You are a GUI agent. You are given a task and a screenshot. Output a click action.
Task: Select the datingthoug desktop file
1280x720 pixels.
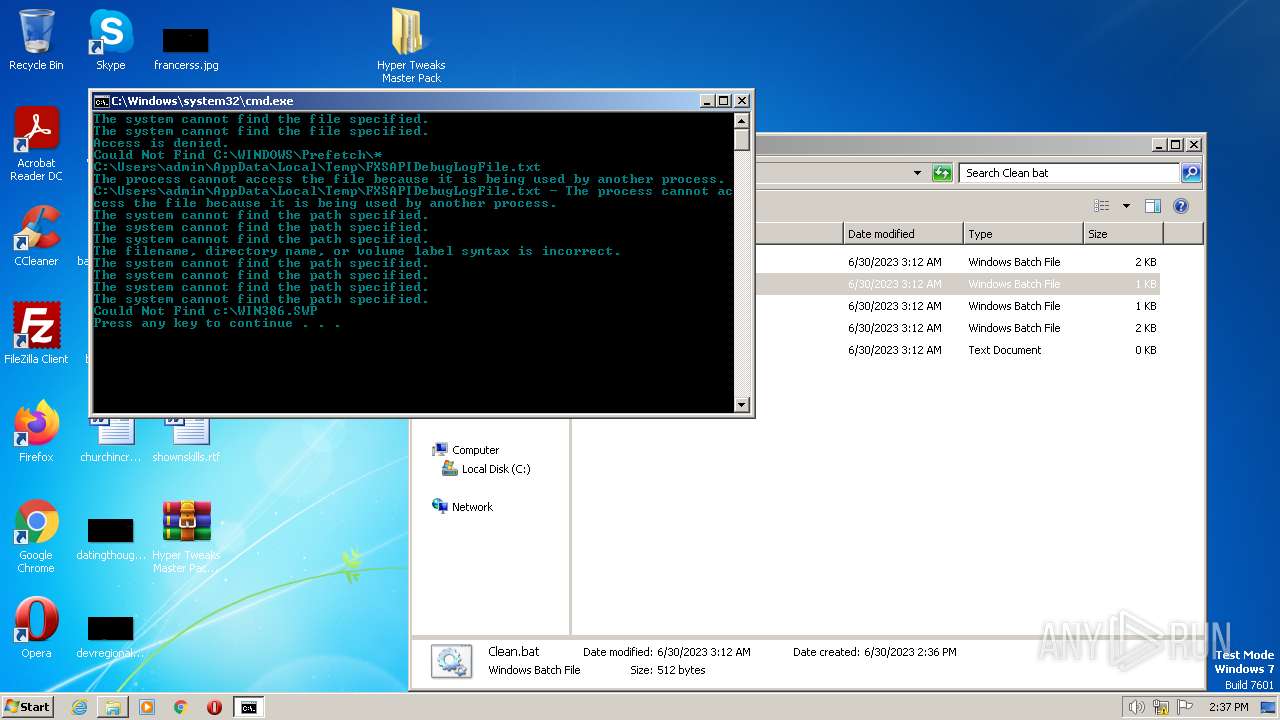pyautogui.click(x=111, y=538)
